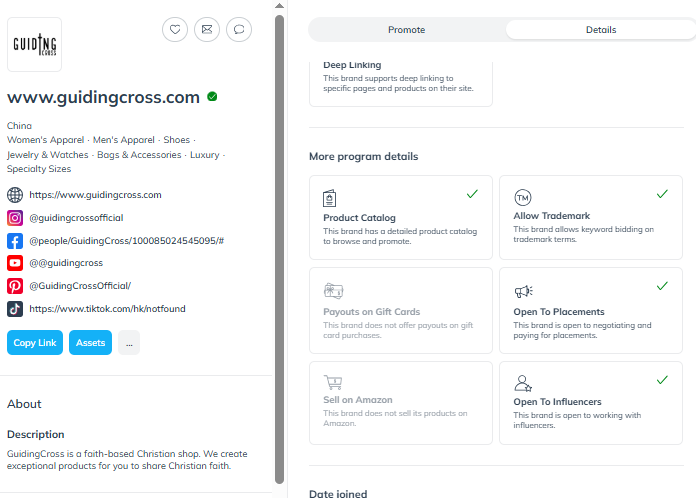This screenshot has height=498, width=696.
Task: Open the three-dots more options button
Action: click(129, 343)
